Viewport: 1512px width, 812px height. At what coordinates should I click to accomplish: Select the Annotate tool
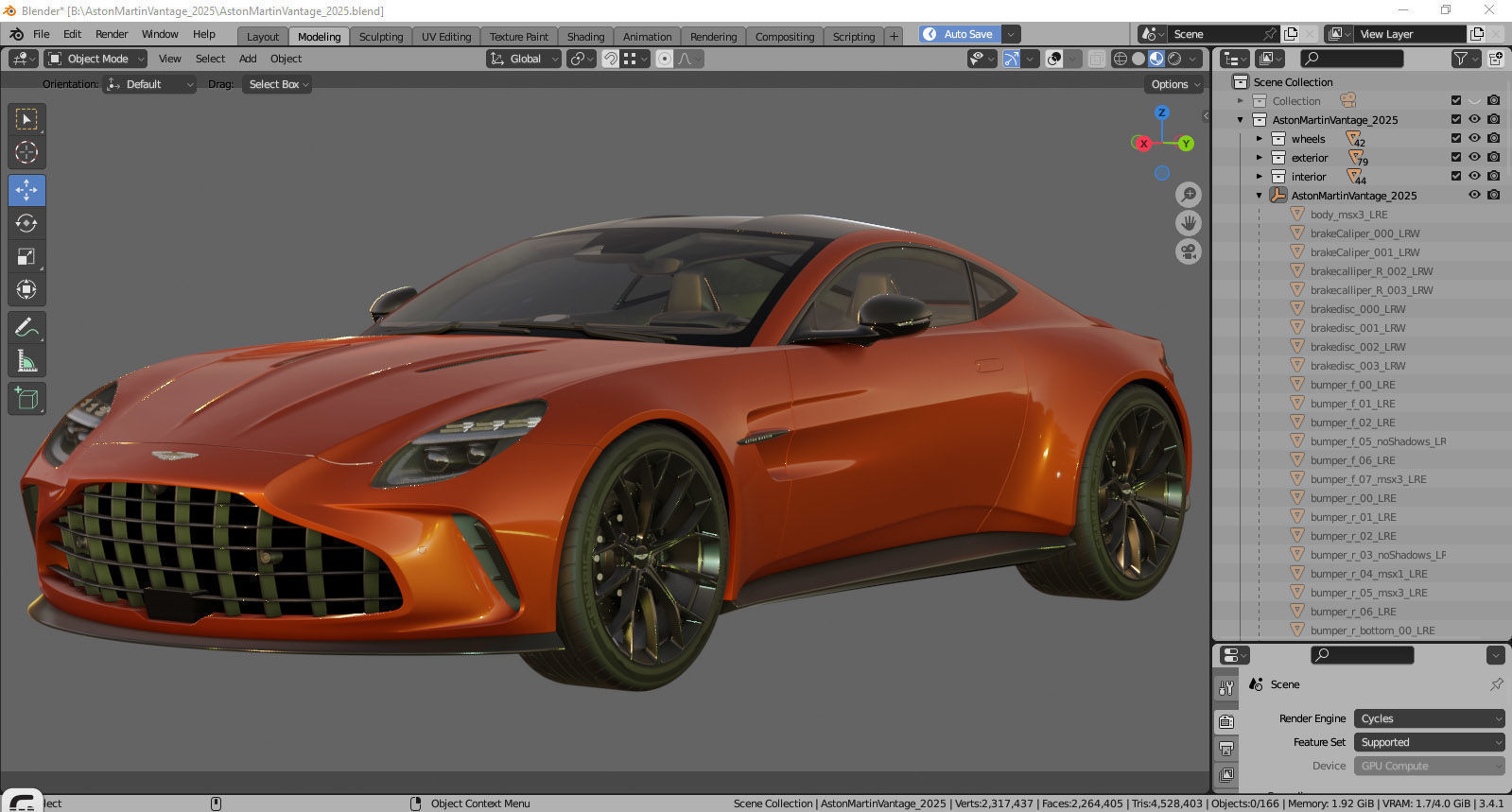[26, 327]
